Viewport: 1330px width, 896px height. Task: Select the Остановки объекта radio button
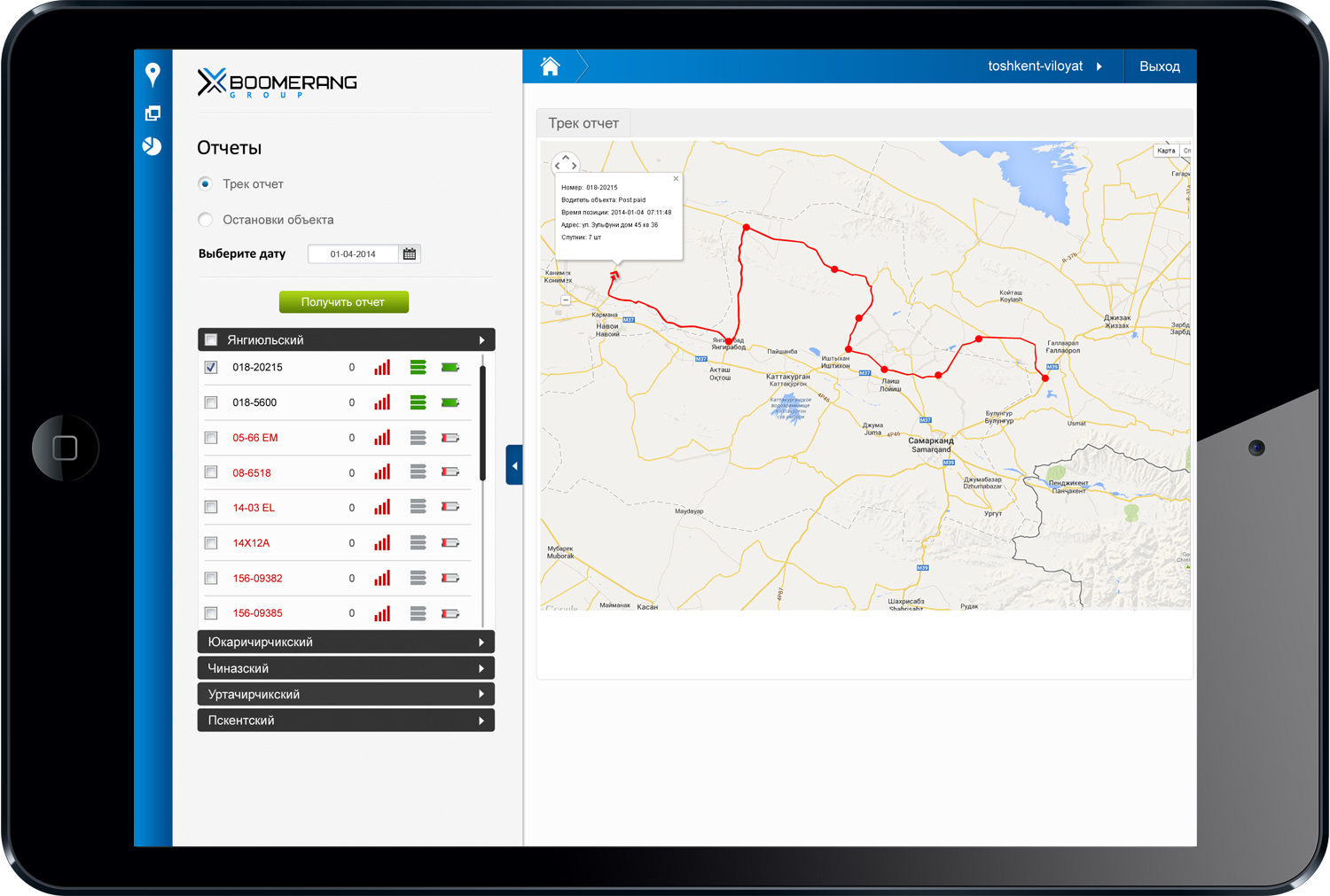[205, 219]
